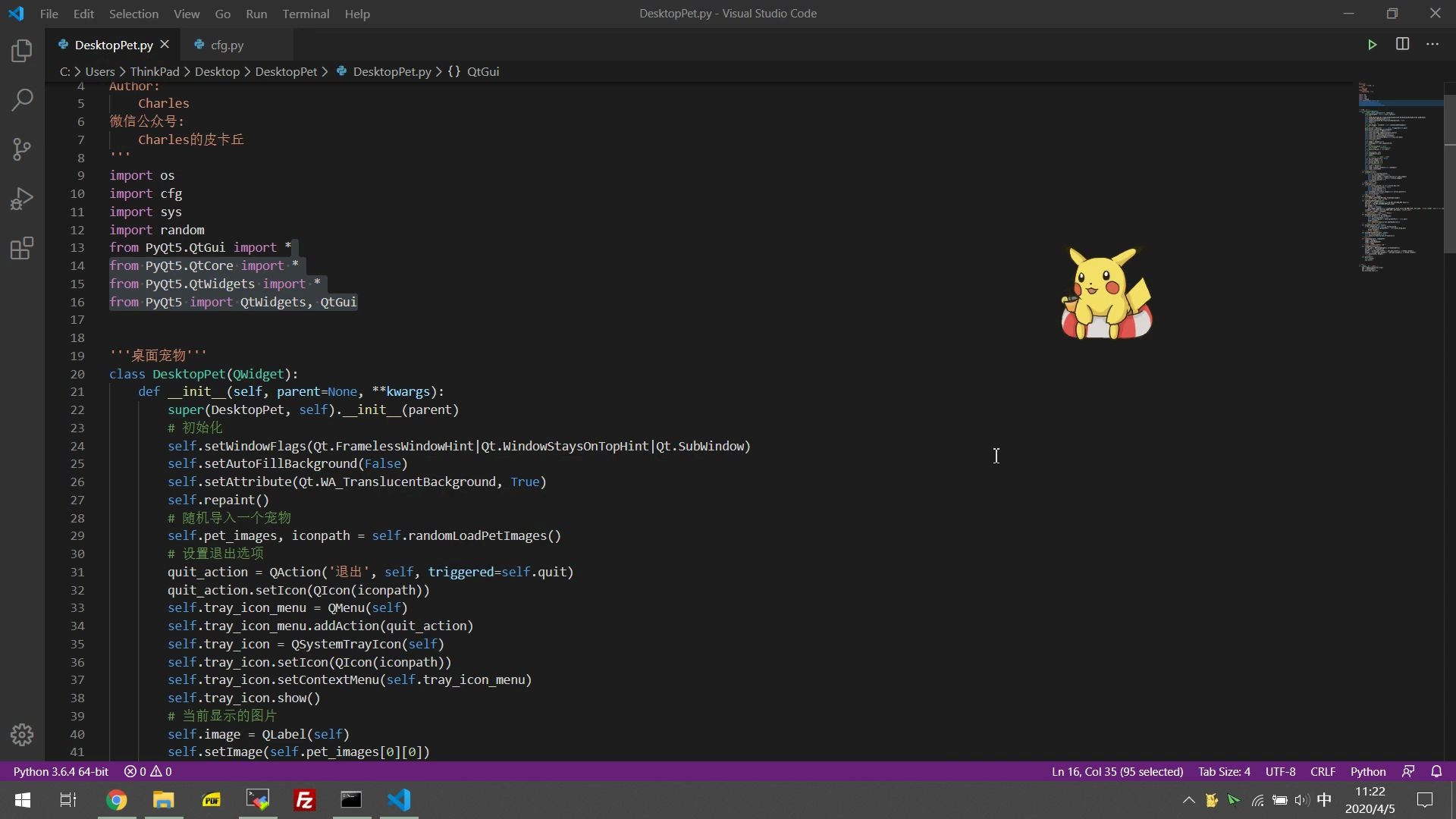The width and height of the screenshot is (1456, 819).
Task: Open the Extensions view icon
Action: coord(22,248)
